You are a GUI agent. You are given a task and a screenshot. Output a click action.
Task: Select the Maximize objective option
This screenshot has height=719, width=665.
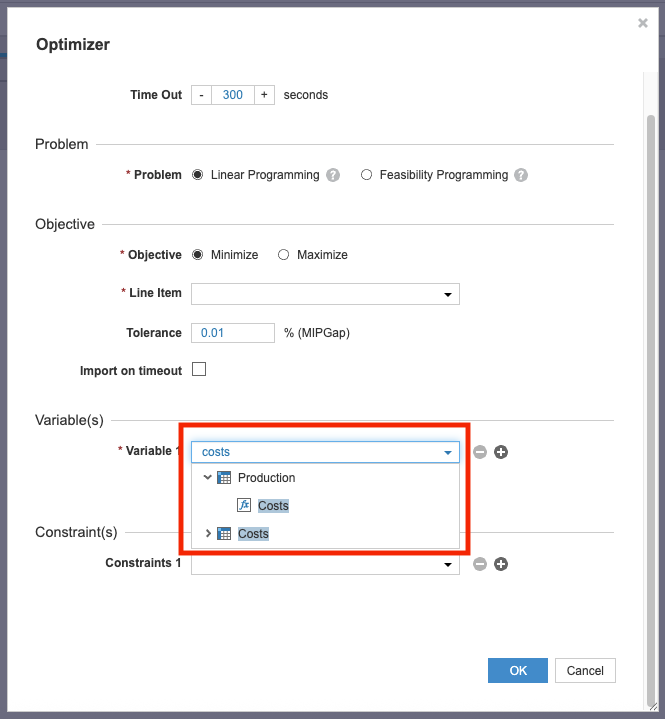coord(284,255)
